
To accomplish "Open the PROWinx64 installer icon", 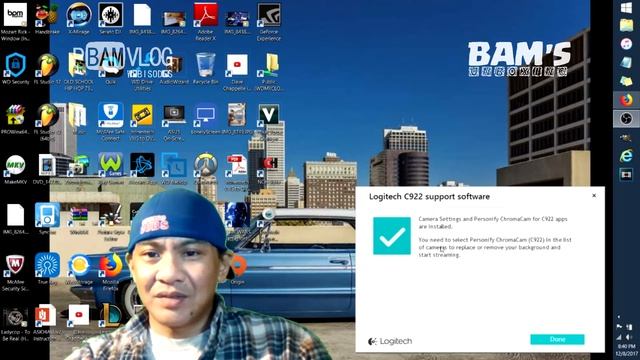I will [16, 118].
